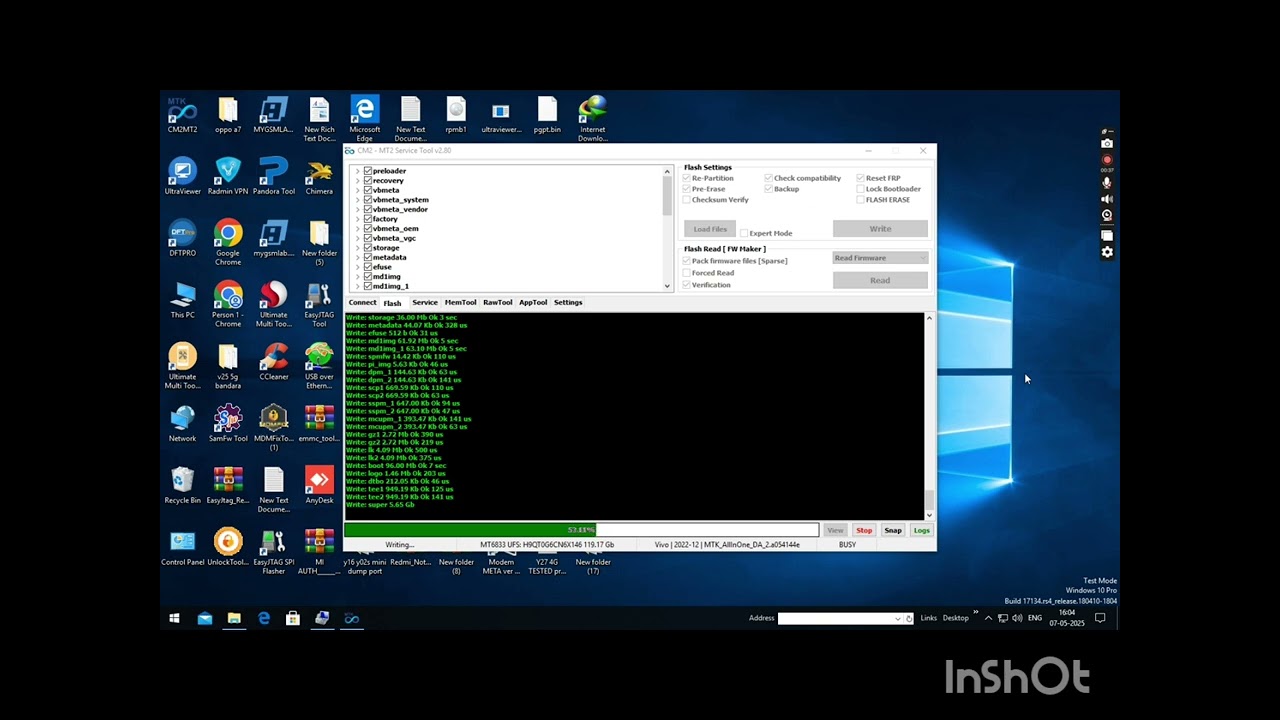Select the Flash tab
Viewport: 1280px width, 720px height.
[x=392, y=302]
